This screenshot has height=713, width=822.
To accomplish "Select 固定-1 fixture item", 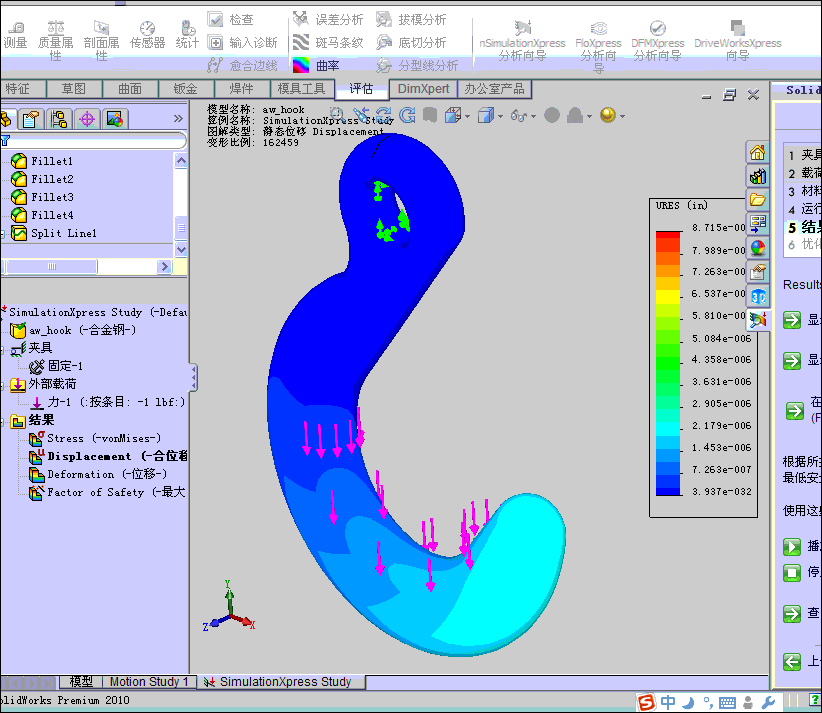I will tap(56, 366).
